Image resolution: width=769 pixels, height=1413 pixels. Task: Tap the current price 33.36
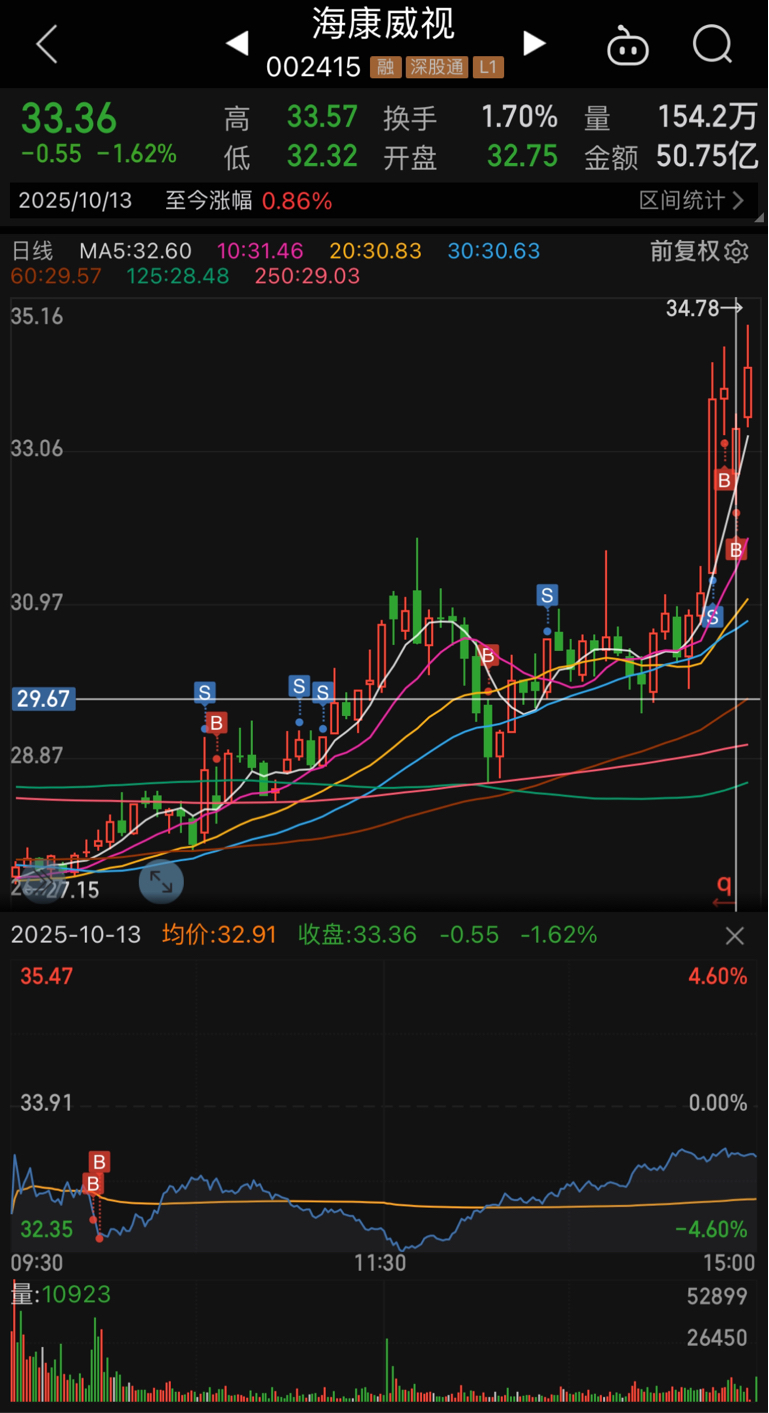coord(69,118)
